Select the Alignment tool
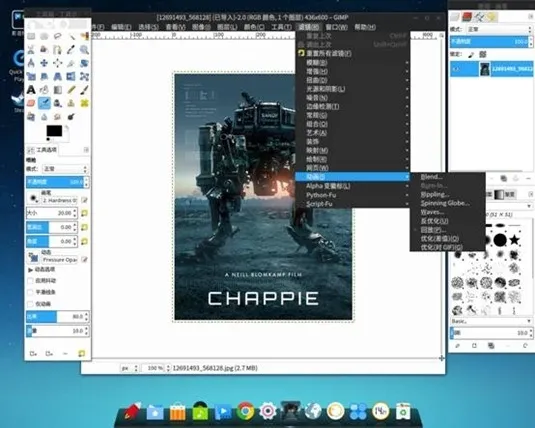 [x=57, y=63]
